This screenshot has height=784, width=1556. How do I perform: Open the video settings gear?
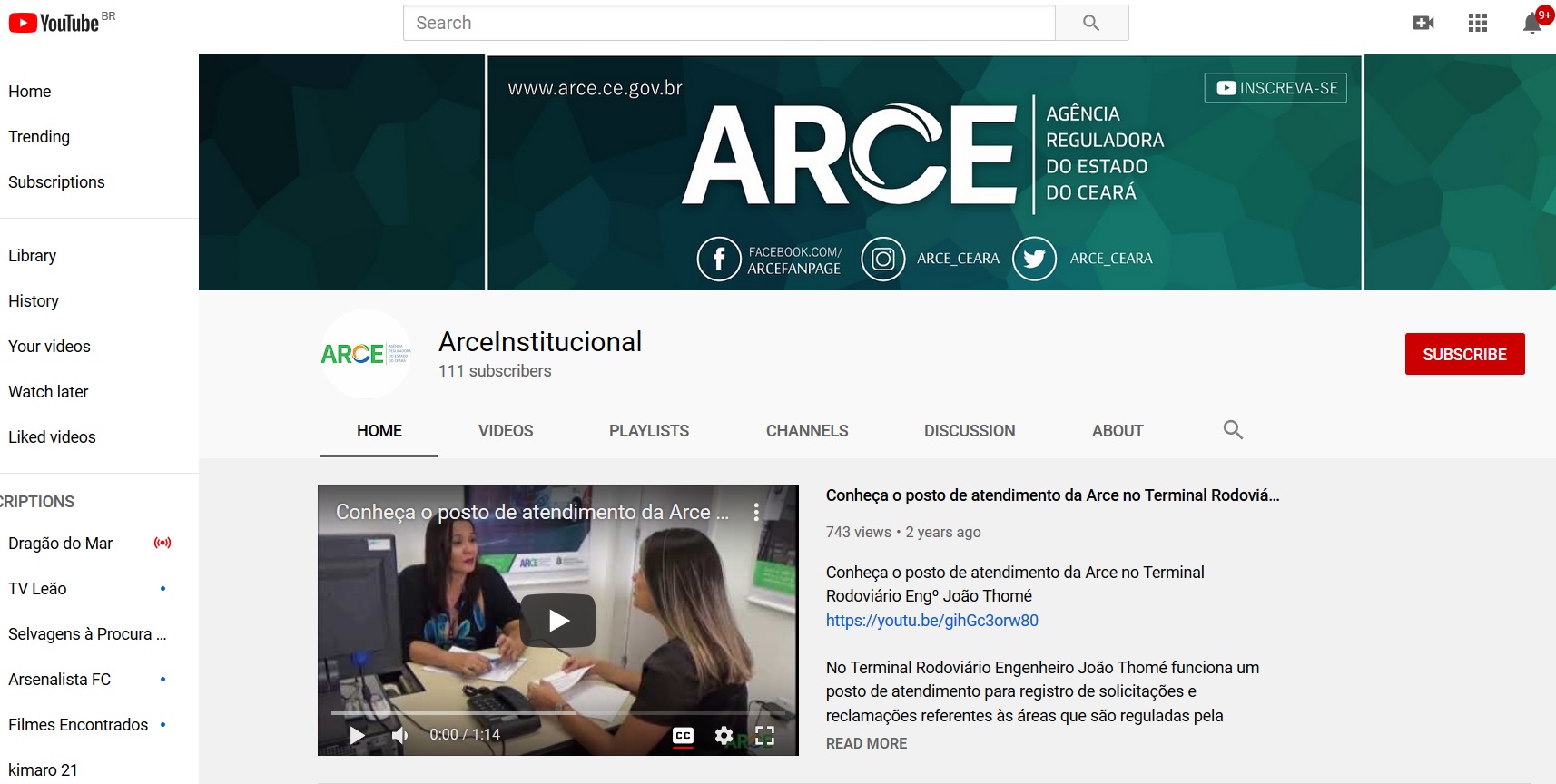(724, 735)
